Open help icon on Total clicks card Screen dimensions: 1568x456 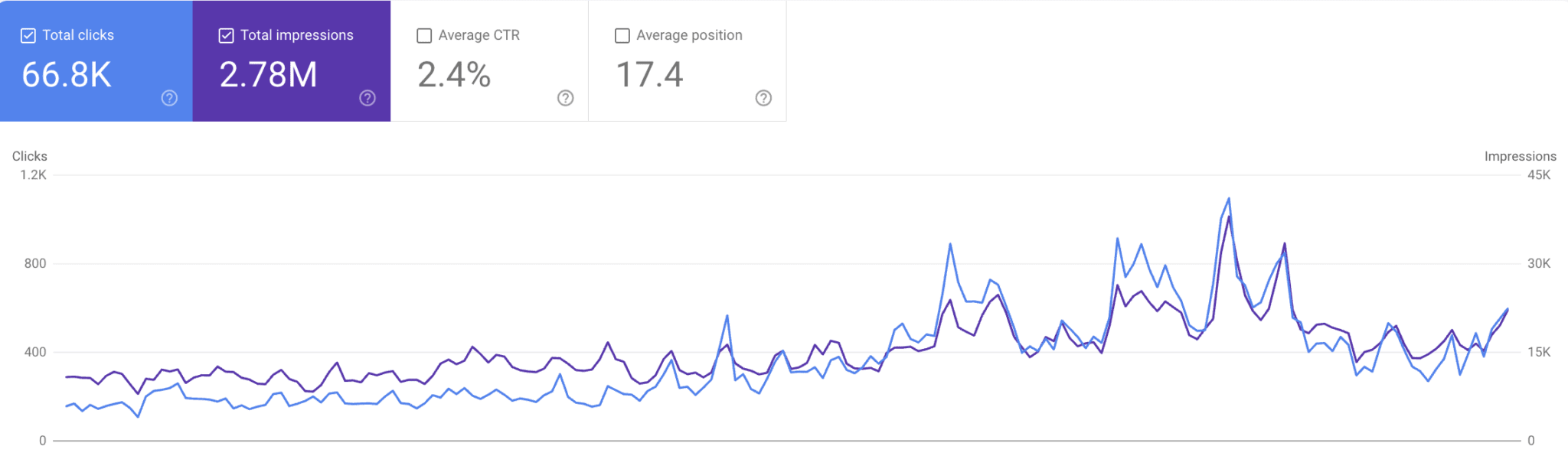pos(169,98)
